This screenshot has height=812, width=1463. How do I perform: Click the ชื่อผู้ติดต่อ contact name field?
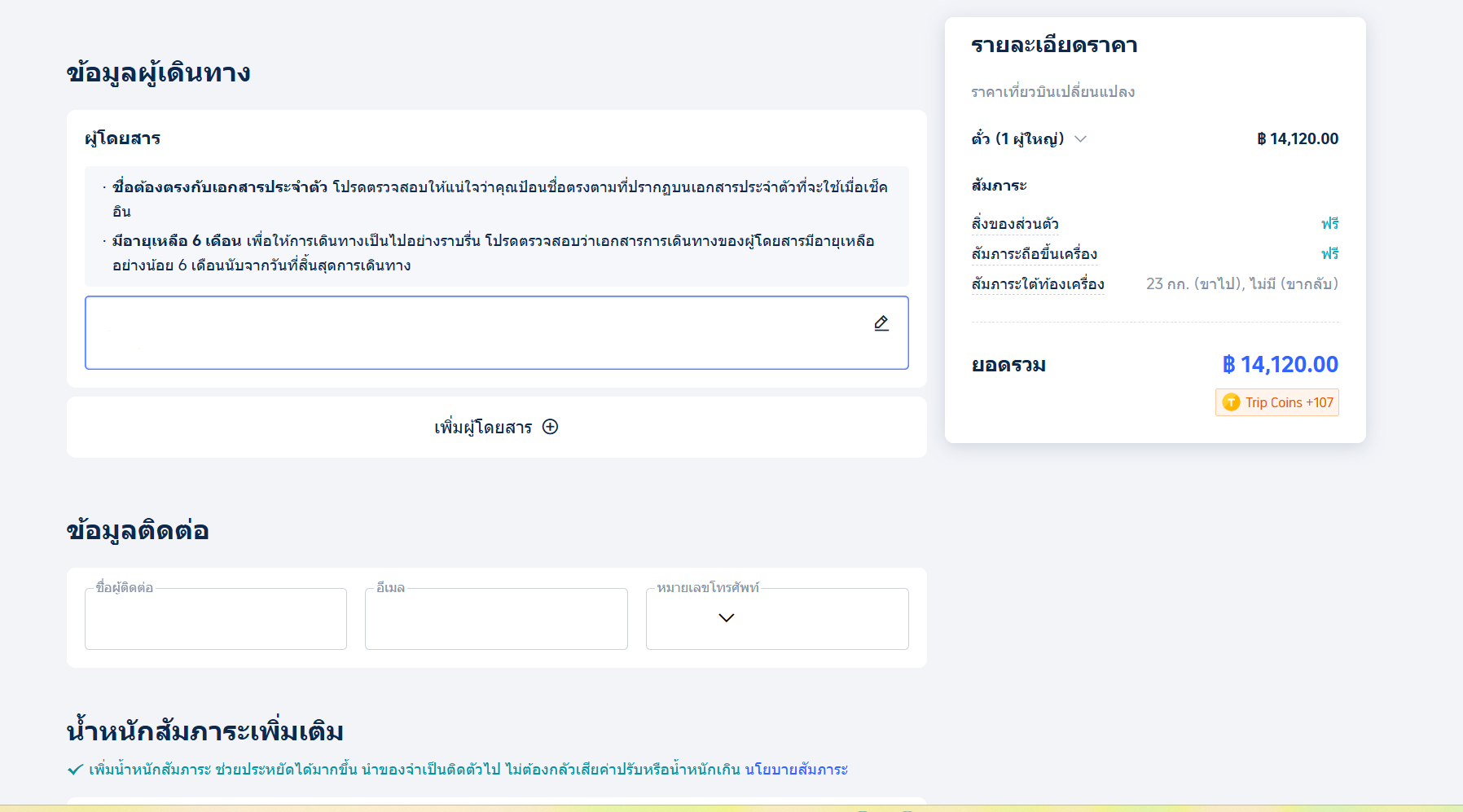(215, 619)
